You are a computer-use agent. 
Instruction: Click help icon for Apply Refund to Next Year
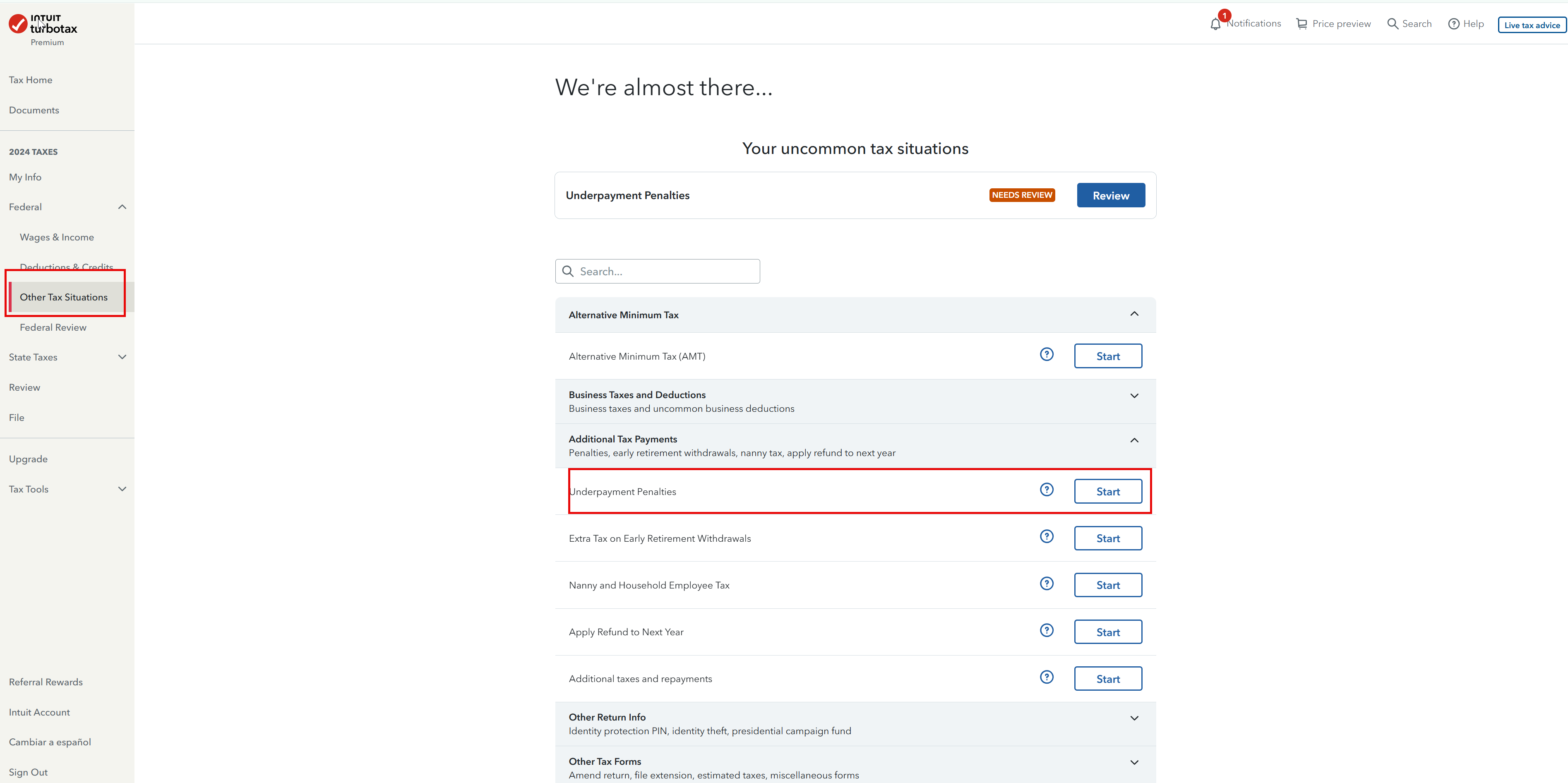click(1046, 630)
